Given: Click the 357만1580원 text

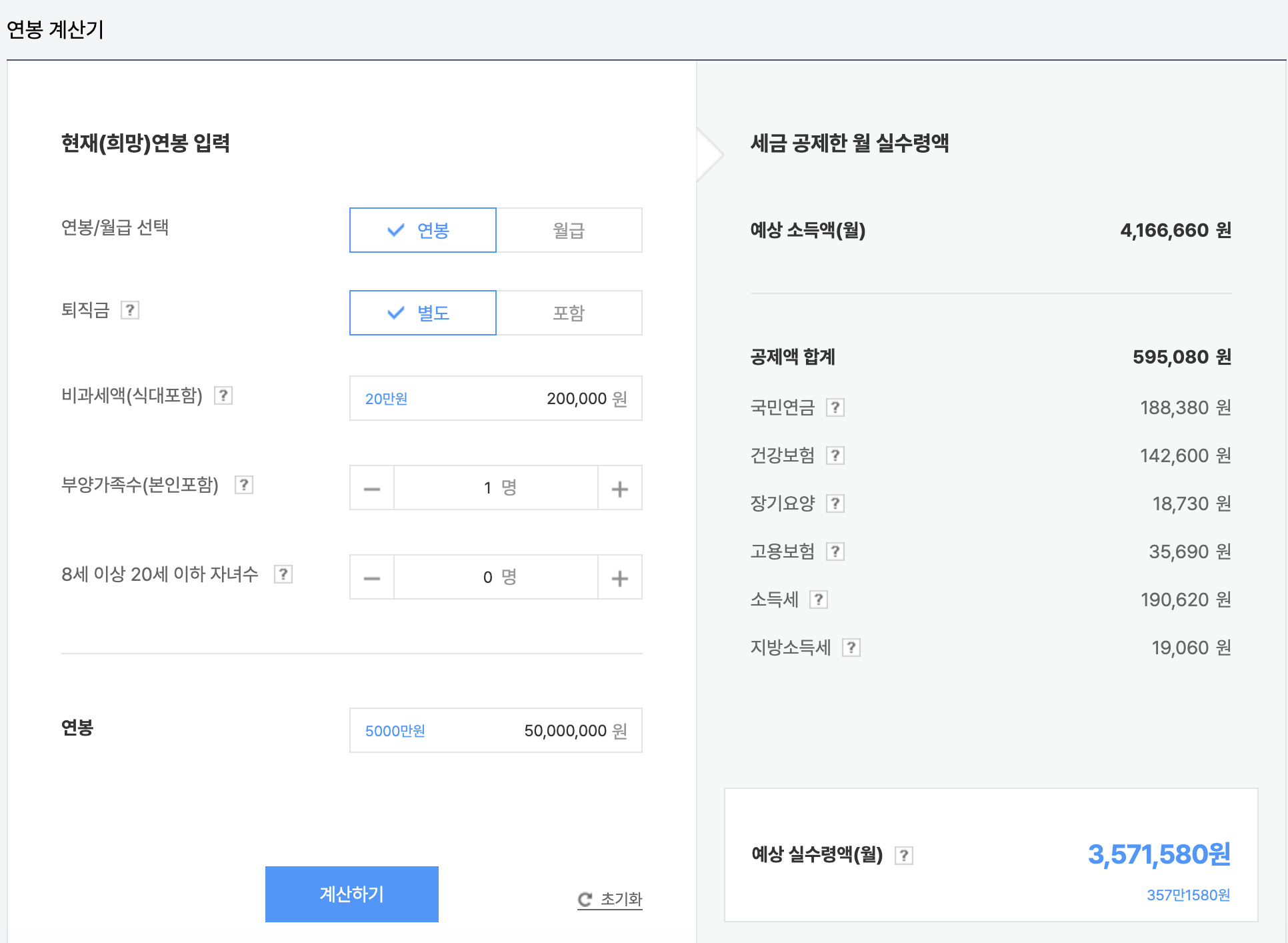Looking at the screenshot, I should (x=1189, y=895).
